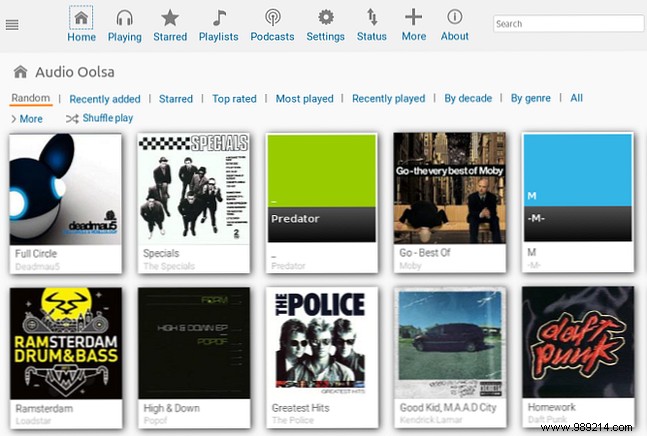Open The Police Greatest Hits cover
This screenshot has height=436, width=647.
tap(321, 342)
